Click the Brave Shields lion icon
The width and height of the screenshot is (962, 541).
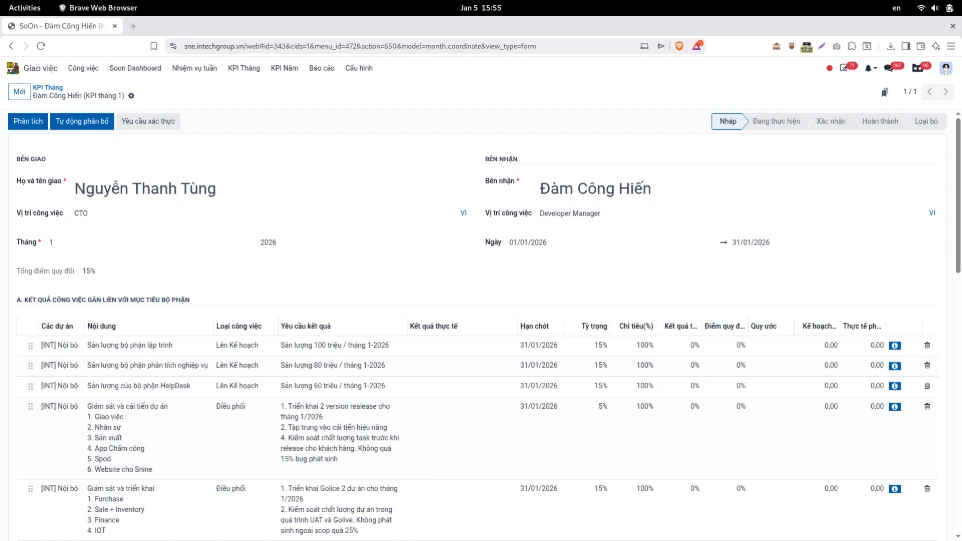point(679,46)
